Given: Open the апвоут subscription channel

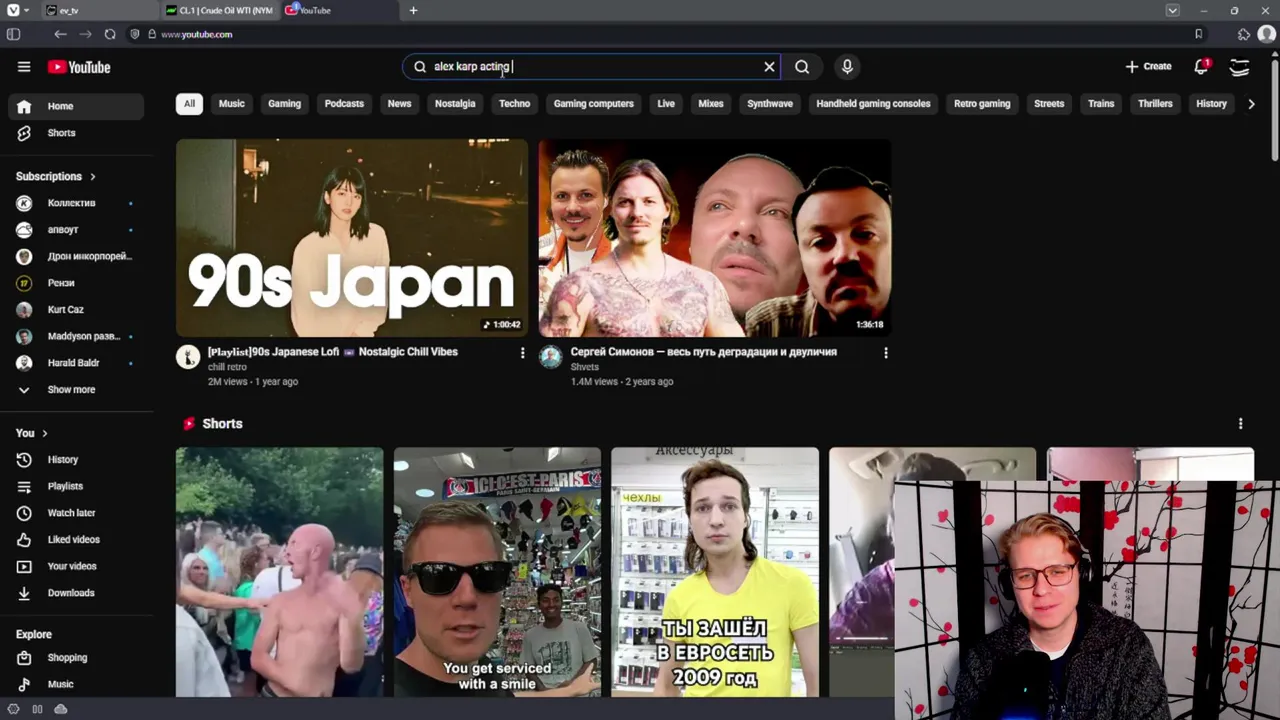Looking at the screenshot, I should point(76,230).
